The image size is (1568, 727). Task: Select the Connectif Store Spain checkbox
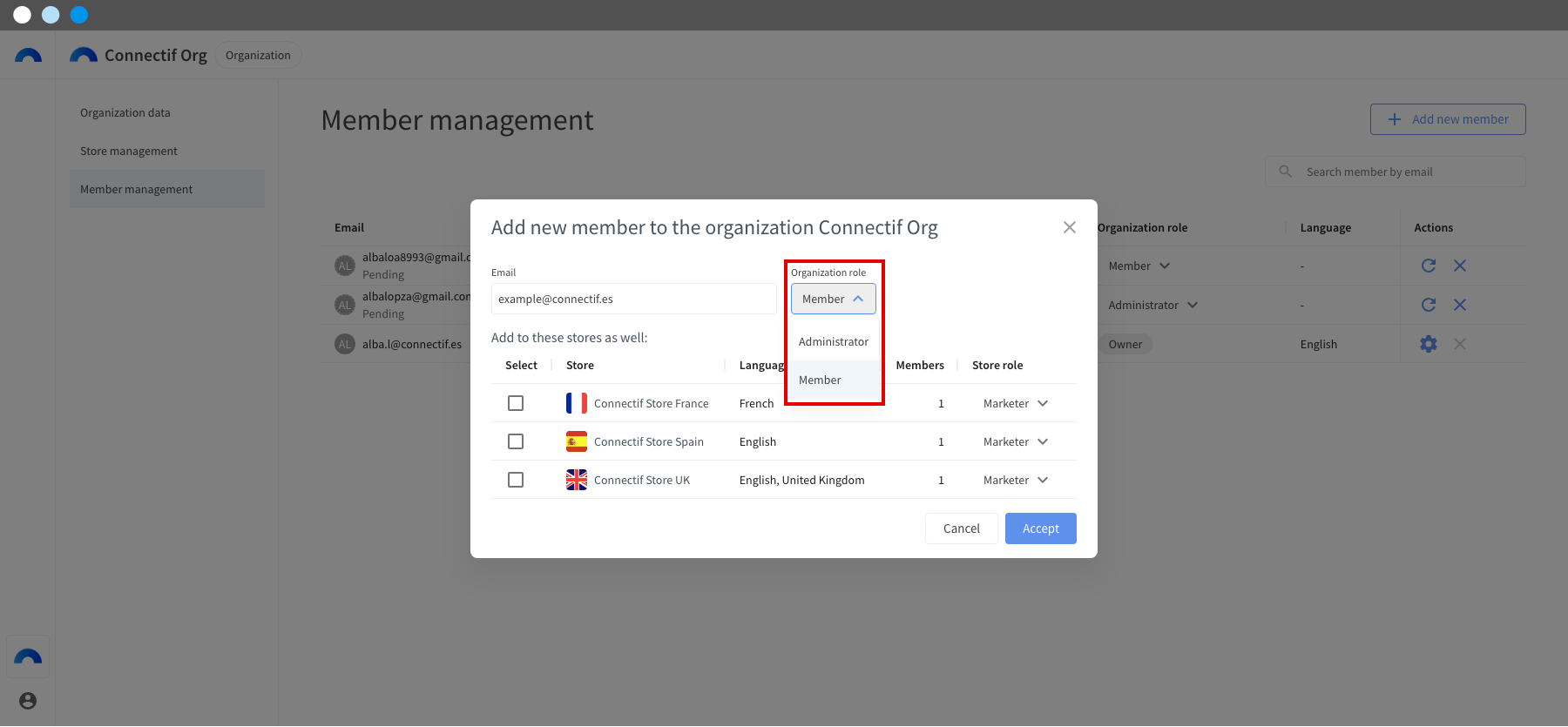tap(516, 441)
